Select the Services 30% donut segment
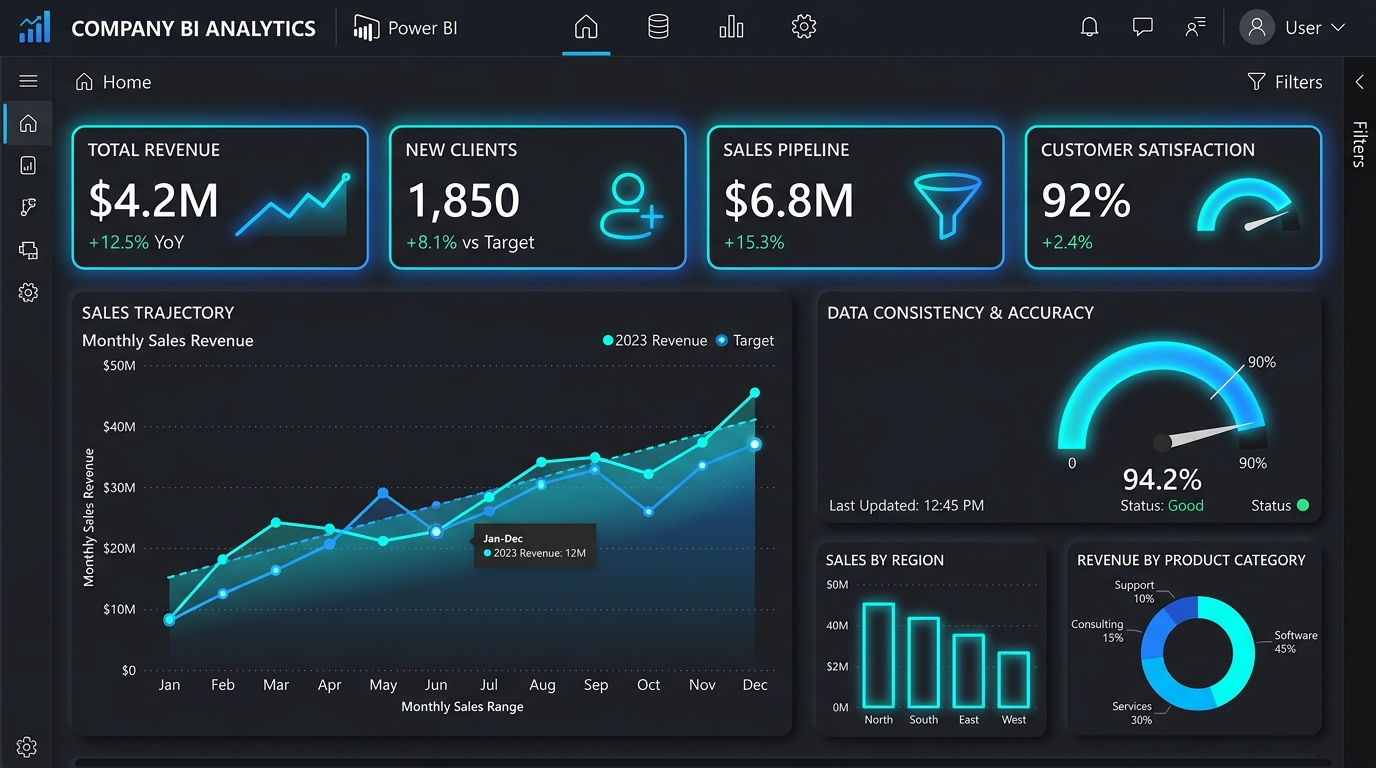The width and height of the screenshot is (1376, 768). click(x=1170, y=690)
